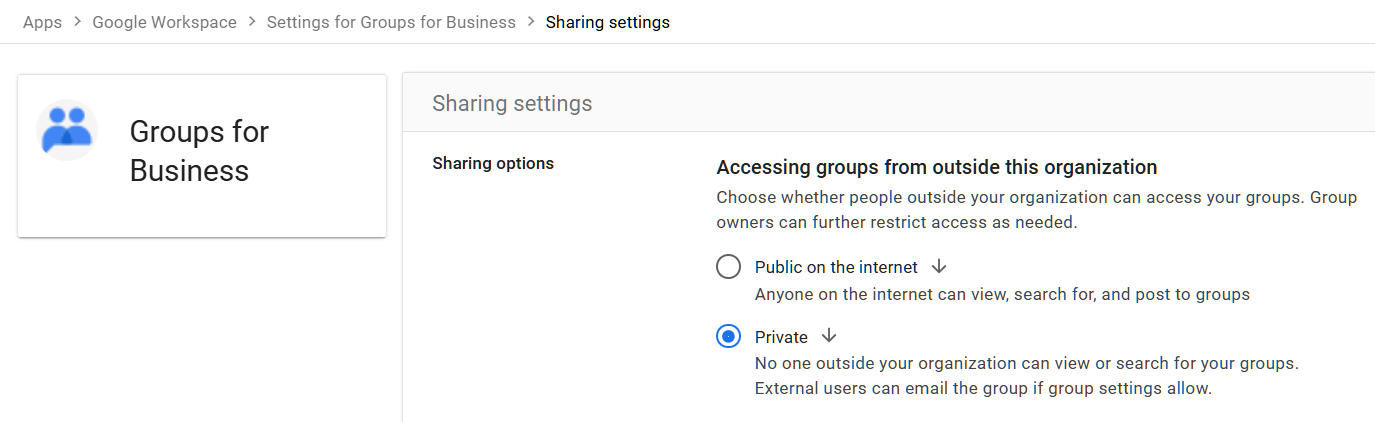
Task: Go to Google Workspace breadcrumb
Action: point(165,22)
